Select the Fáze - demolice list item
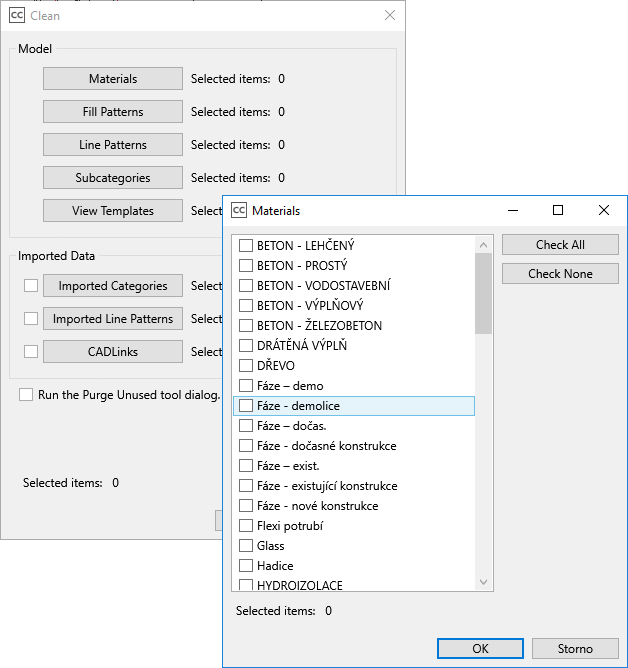Viewport: 628px width, 668px height. point(298,406)
